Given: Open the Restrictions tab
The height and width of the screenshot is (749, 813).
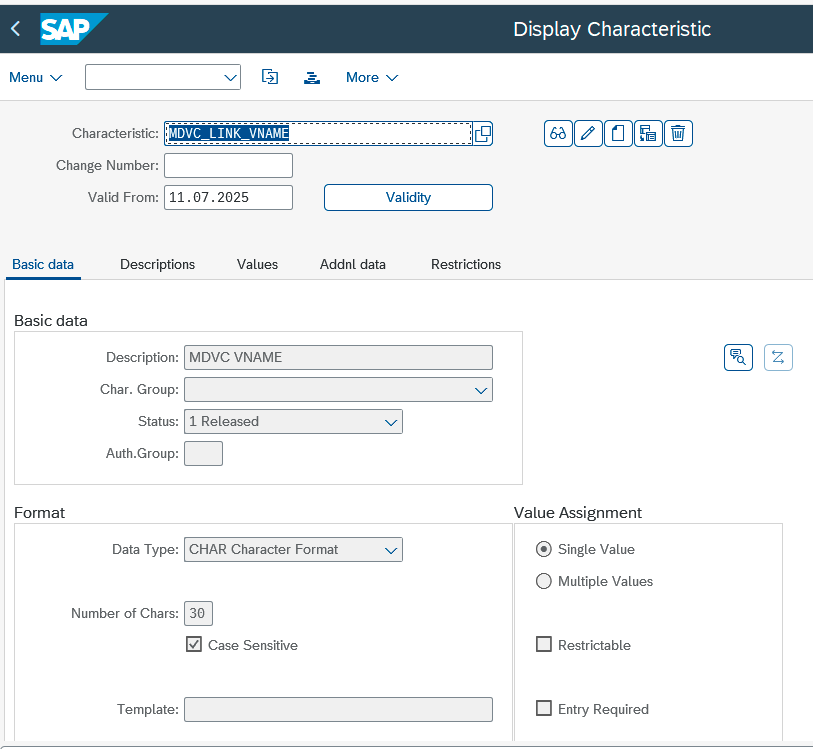Looking at the screenshot, I should click(x=466, y=264).
